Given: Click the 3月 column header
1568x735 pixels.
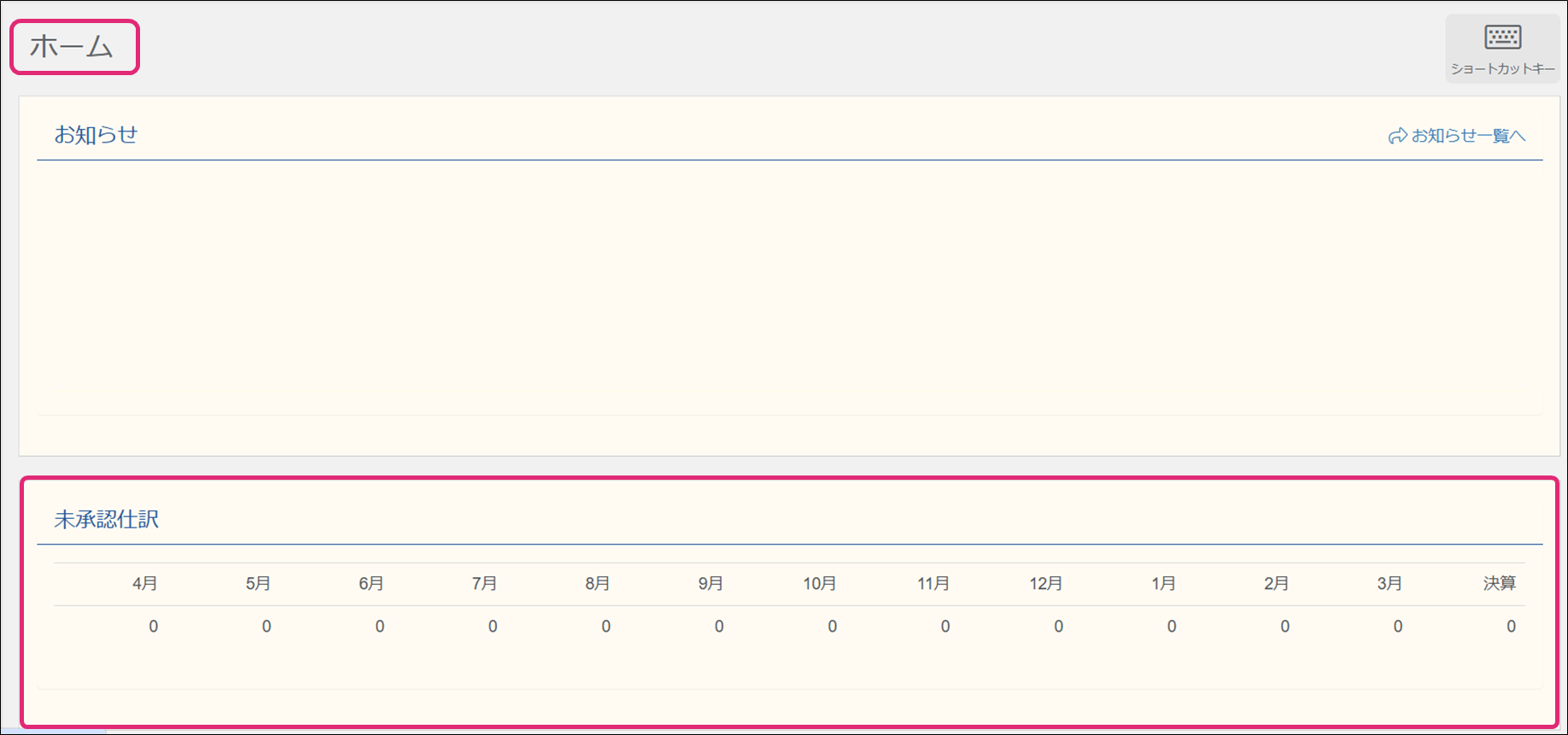Looking at the screenshot, I should (1390, 583).
